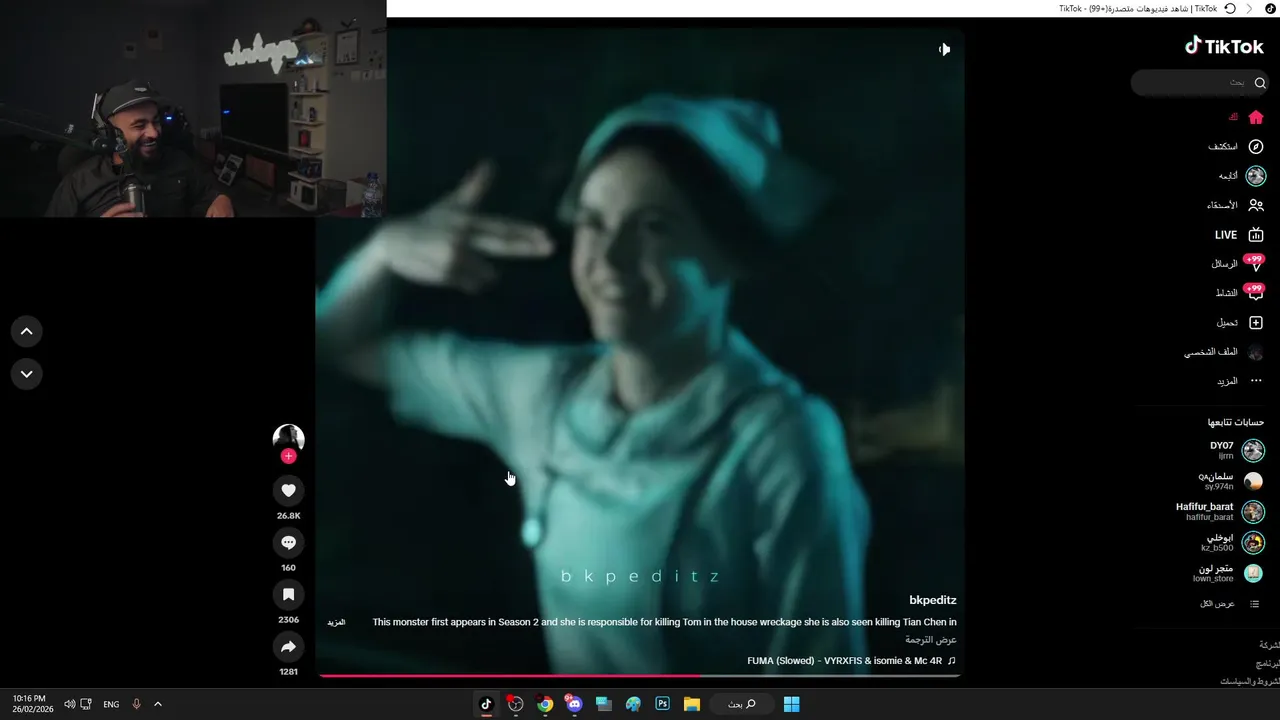The height and width of the screenshot is (720, 1280).
Task: Open الشروط والسياسات footer link
Action: click(1249, 681)
